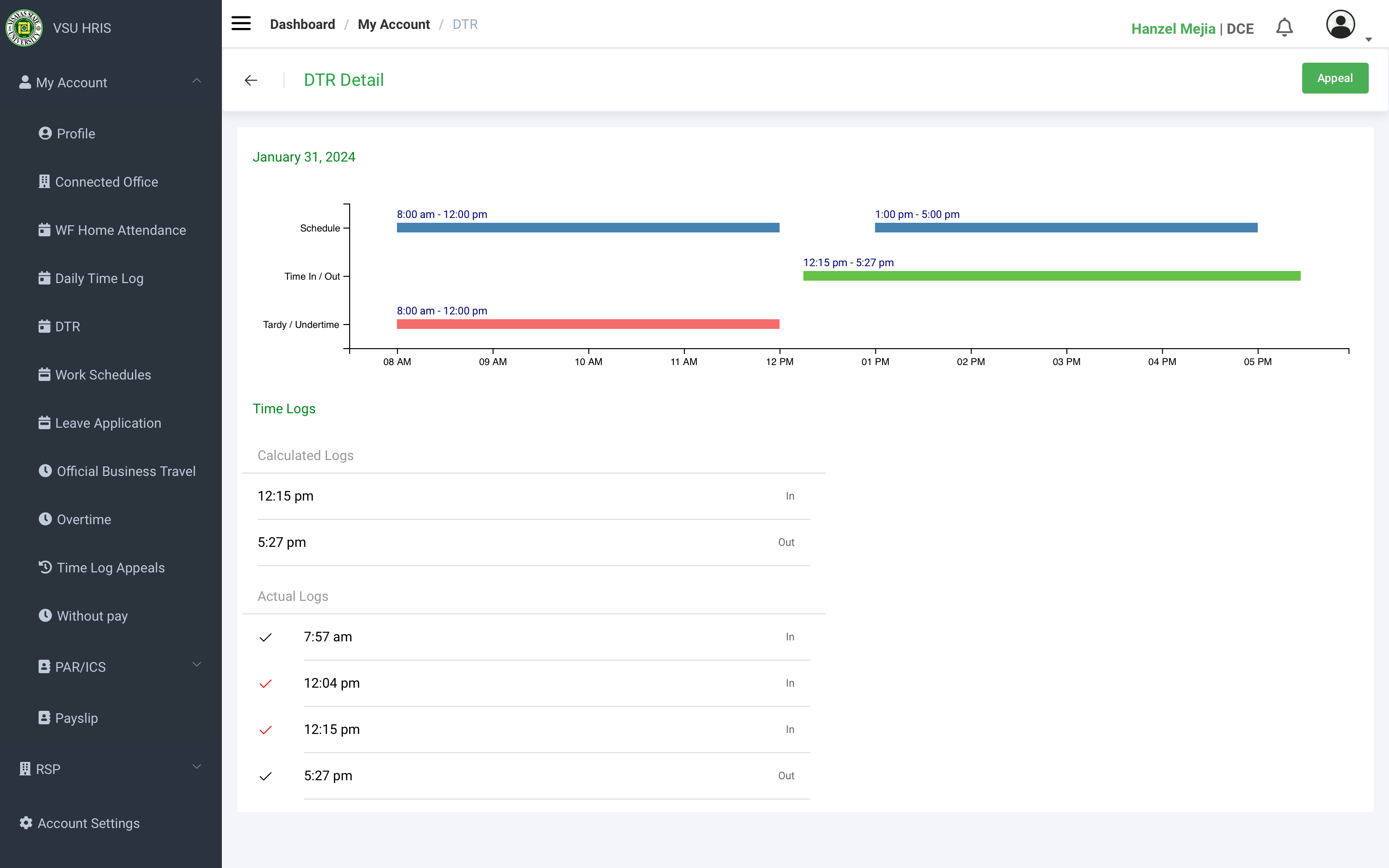This screenshot has height=868, width=1389.
Task: Click the back arrow beside DTR Detail
Action: pos(251,81)
